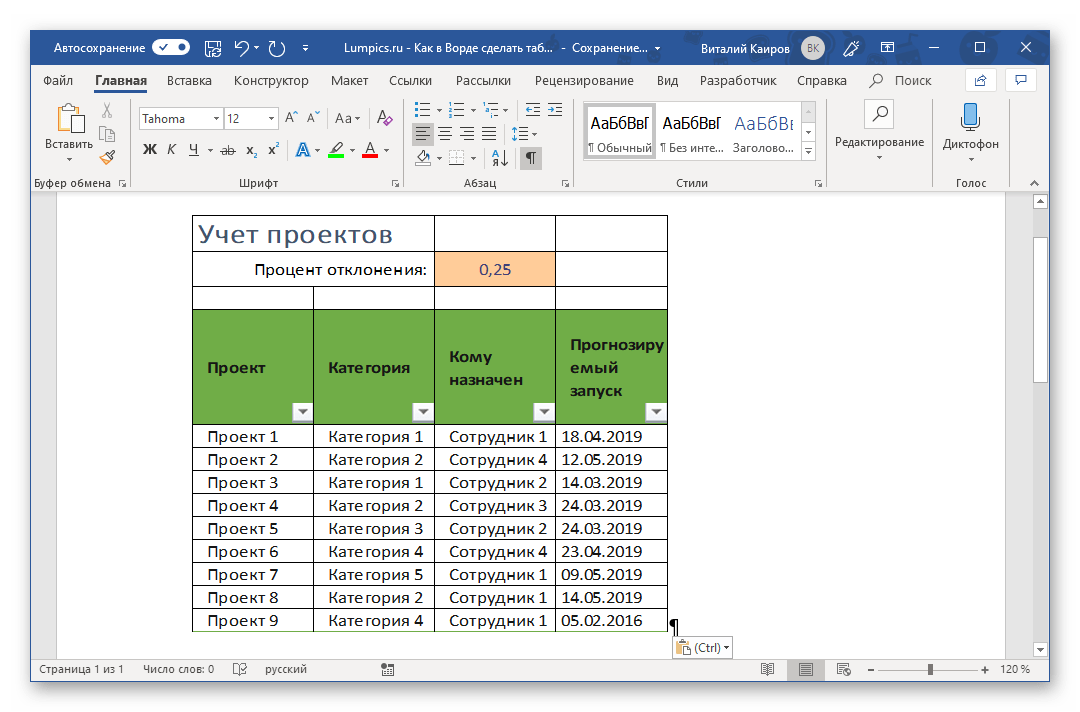Collapse the ribbon with chevron
Screen dimensions: 1080x712
(x=1034, y=183)
